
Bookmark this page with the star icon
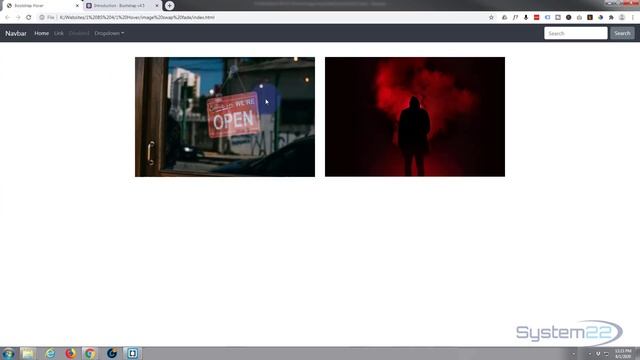coord(491,17)
